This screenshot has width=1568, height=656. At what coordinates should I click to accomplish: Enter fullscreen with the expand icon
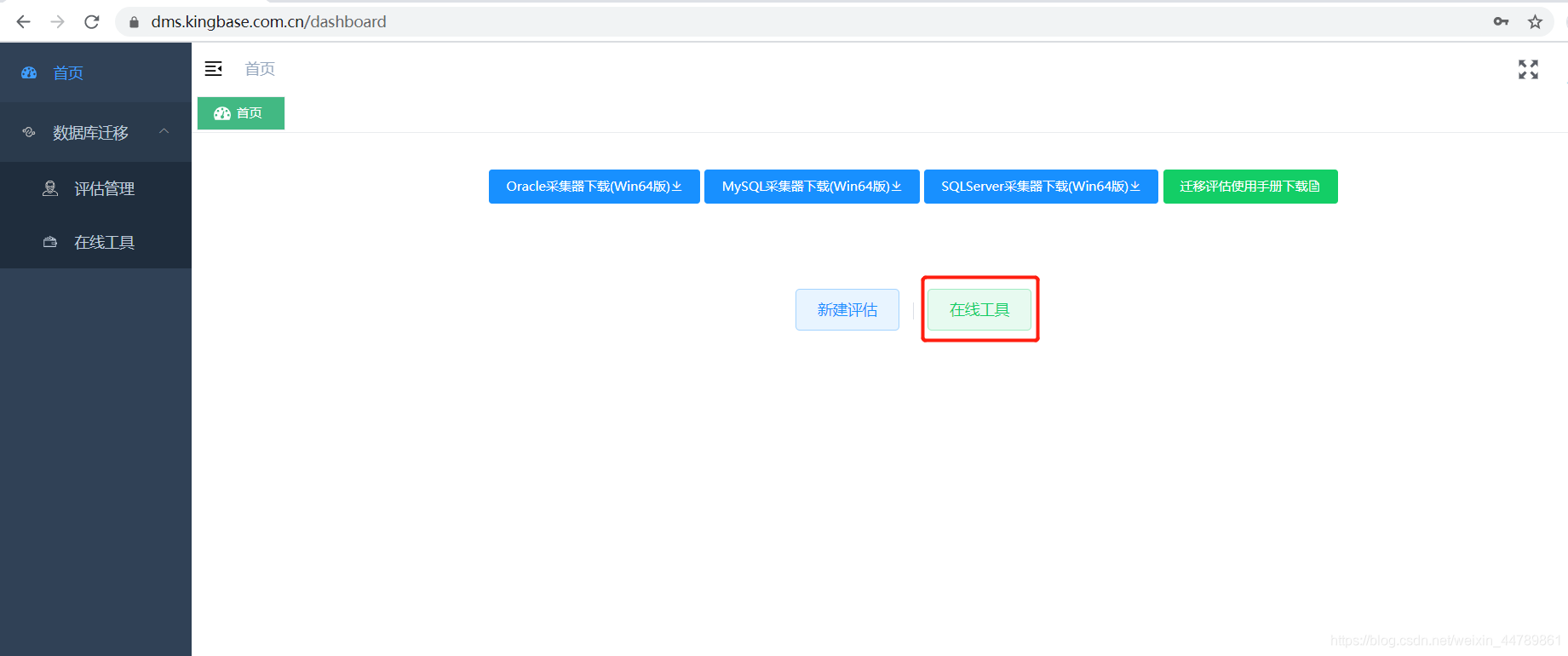[x=1528, y=69]
